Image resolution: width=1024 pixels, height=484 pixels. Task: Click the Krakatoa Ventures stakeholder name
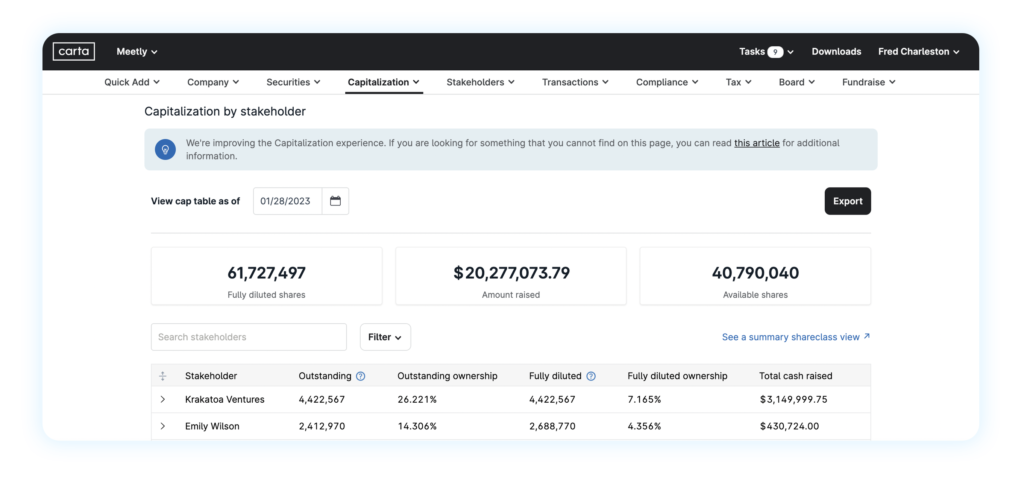pyautogui.click(x=225, y=399)
